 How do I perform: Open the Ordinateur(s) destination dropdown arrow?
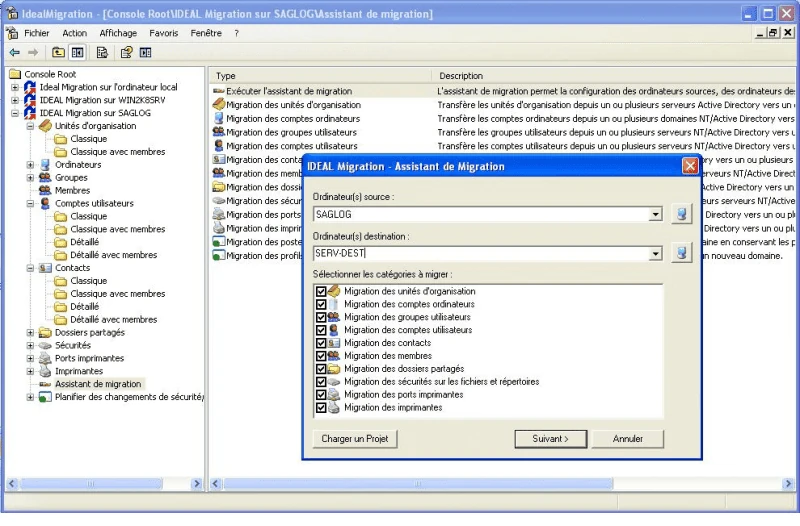click(x=656, y=254)
